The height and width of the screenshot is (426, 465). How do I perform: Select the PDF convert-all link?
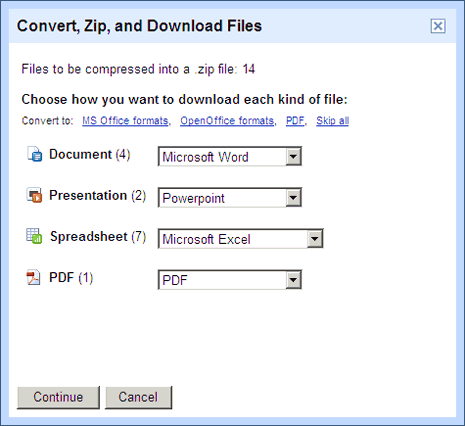(x=295, y=120)
